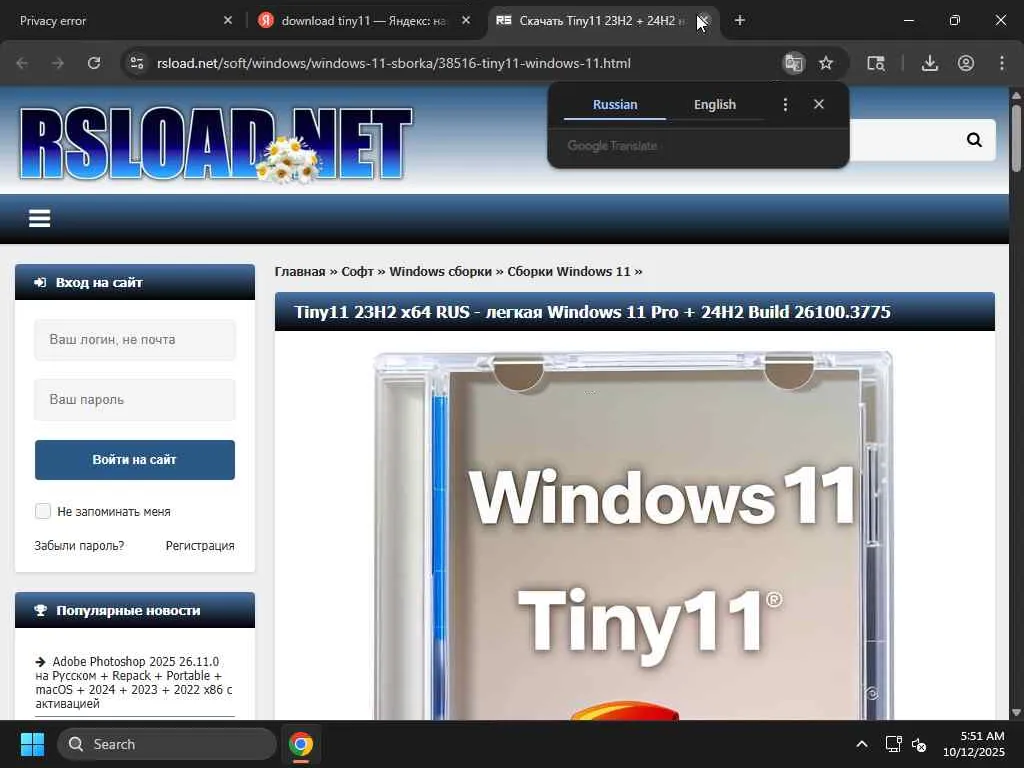Open a new browser tab
The height and width of the screenshot is (768, 1024).
[x=739, y=21]
